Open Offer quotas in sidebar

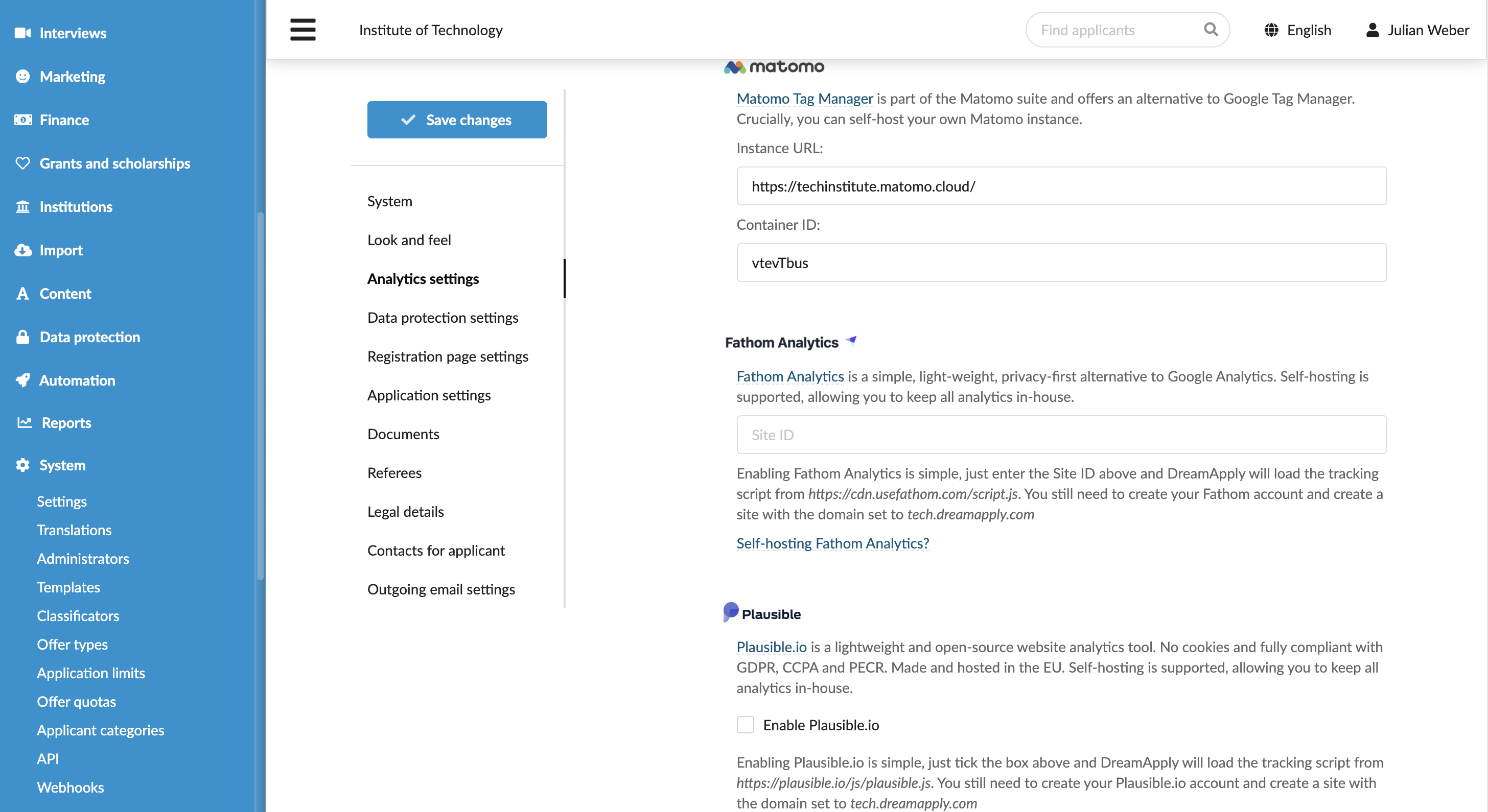coord(76,701)
